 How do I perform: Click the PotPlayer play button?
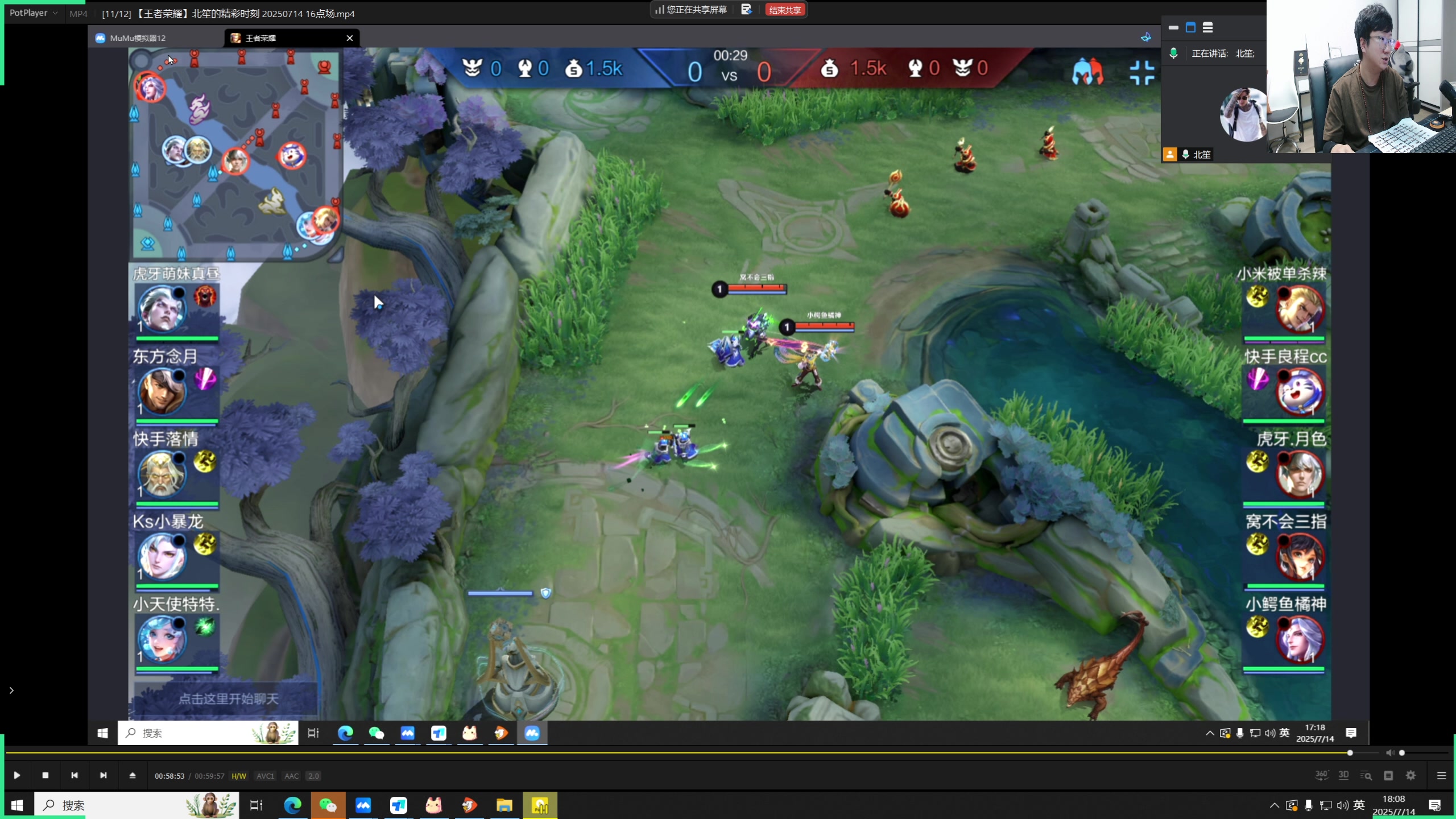tap(16, 775)
